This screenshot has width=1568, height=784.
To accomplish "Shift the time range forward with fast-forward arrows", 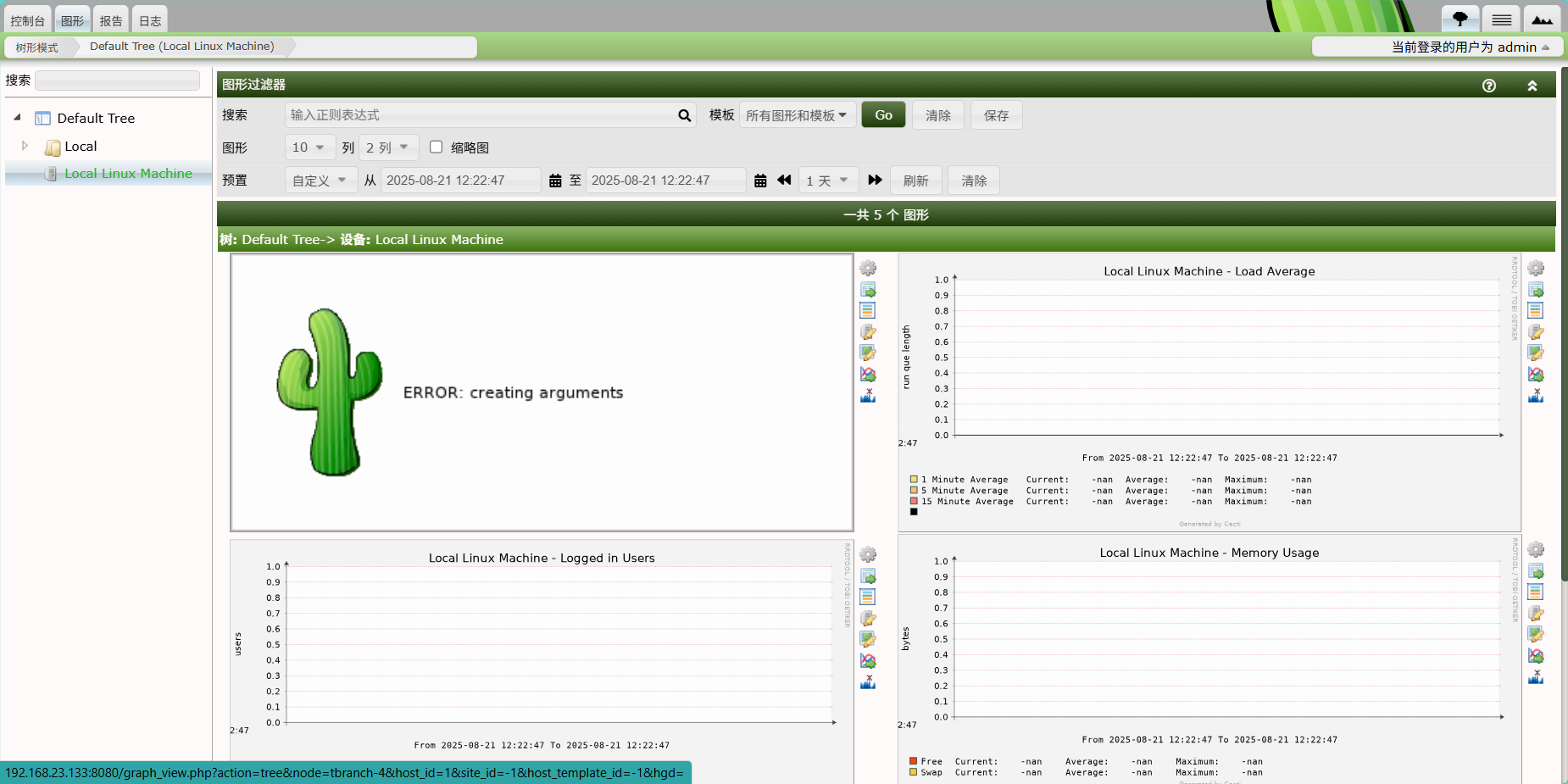I will [x=876, y=180].
